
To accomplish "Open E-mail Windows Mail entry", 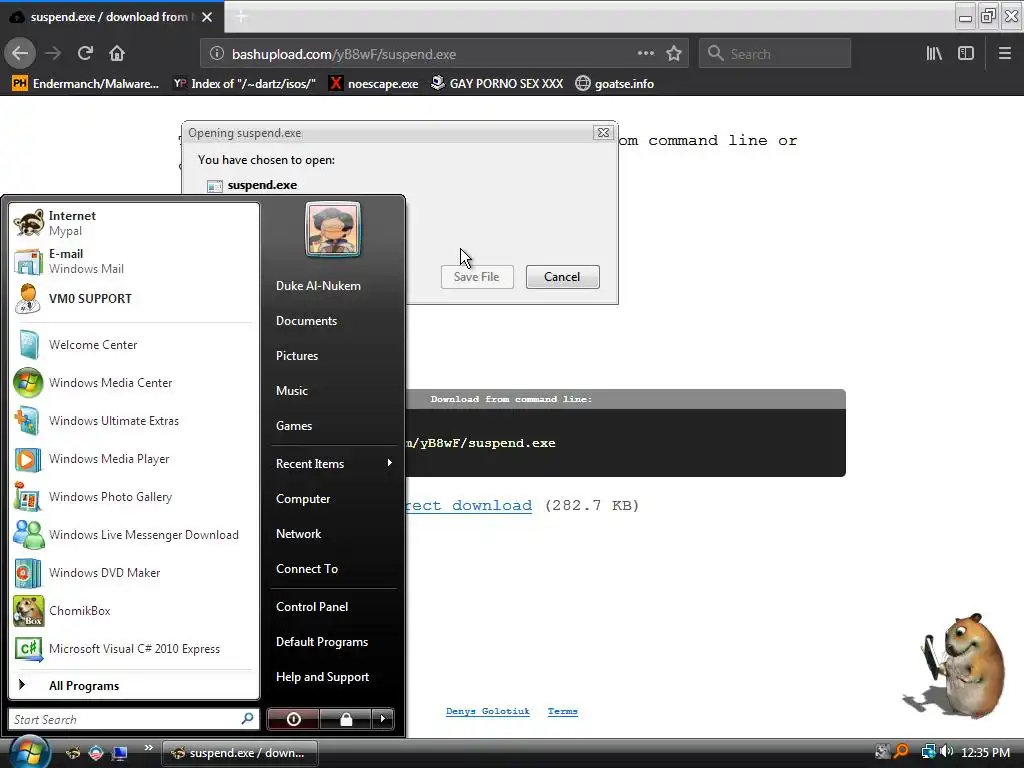I will point(134,261).
